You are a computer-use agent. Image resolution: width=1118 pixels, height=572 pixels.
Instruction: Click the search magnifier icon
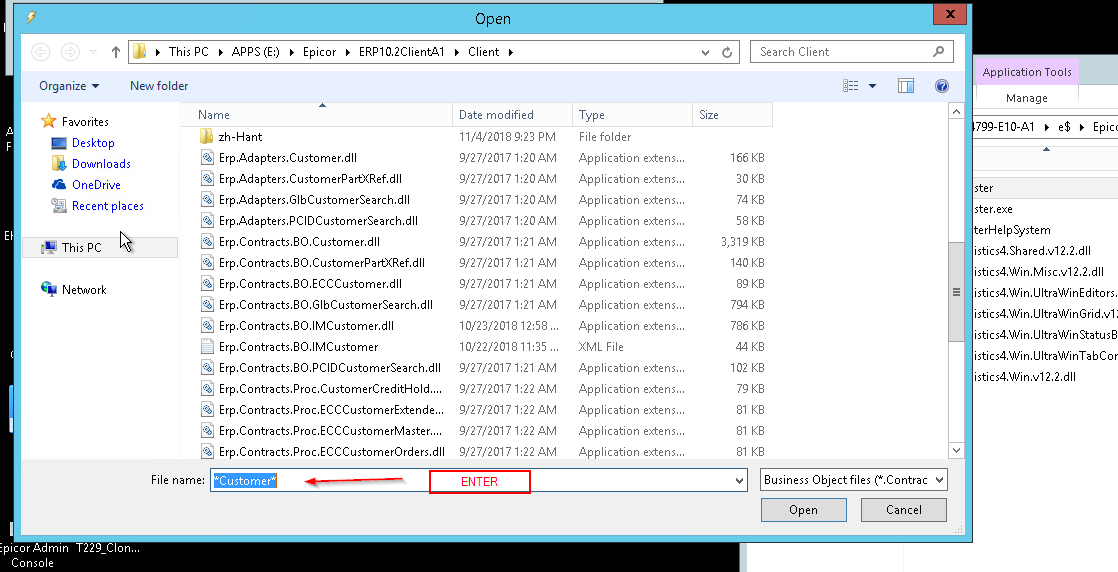click(939, 51)
